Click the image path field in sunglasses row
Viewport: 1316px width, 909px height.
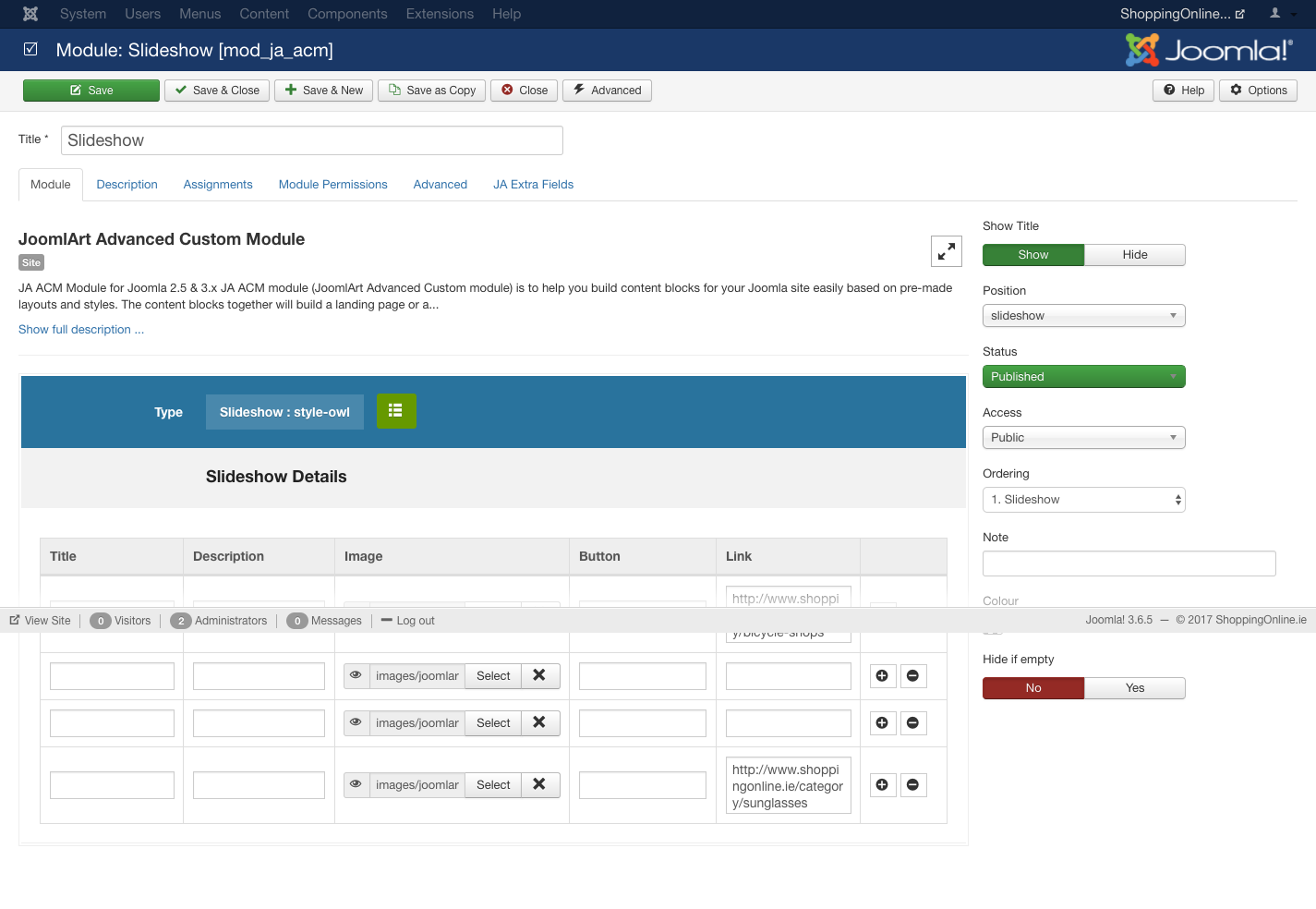417,784
